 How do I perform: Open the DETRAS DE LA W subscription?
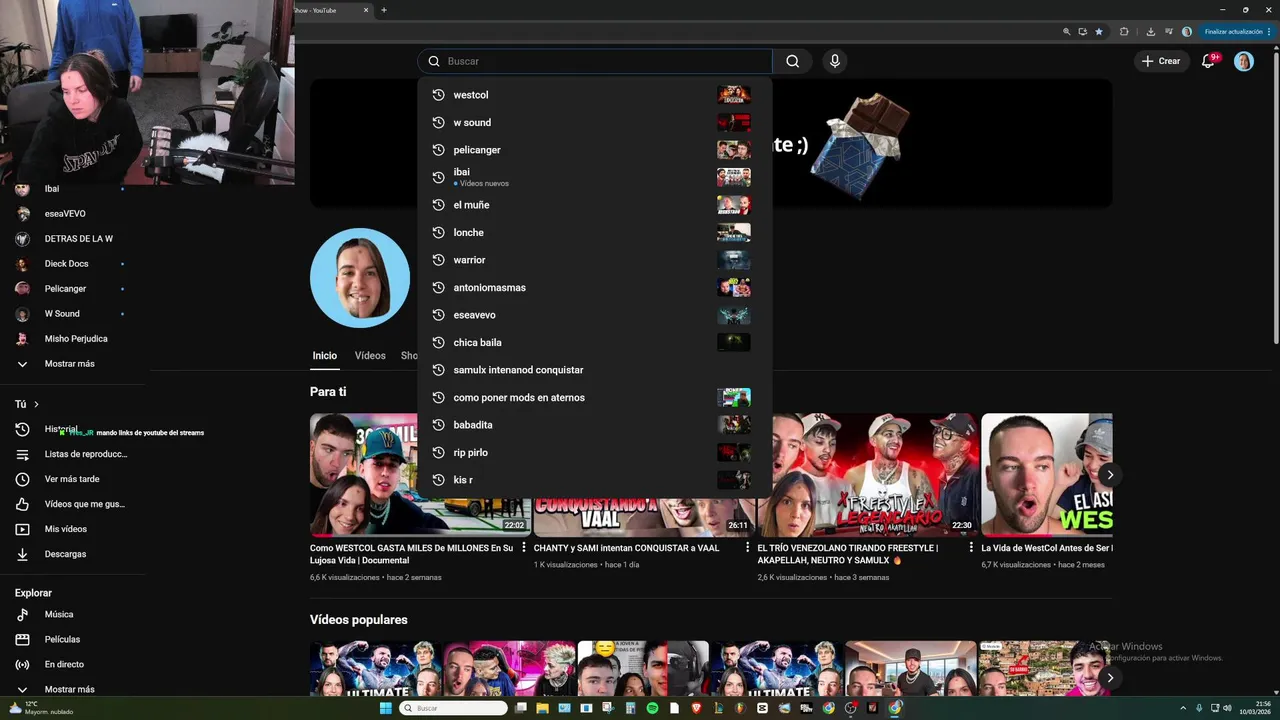click(x=72, y=239)
